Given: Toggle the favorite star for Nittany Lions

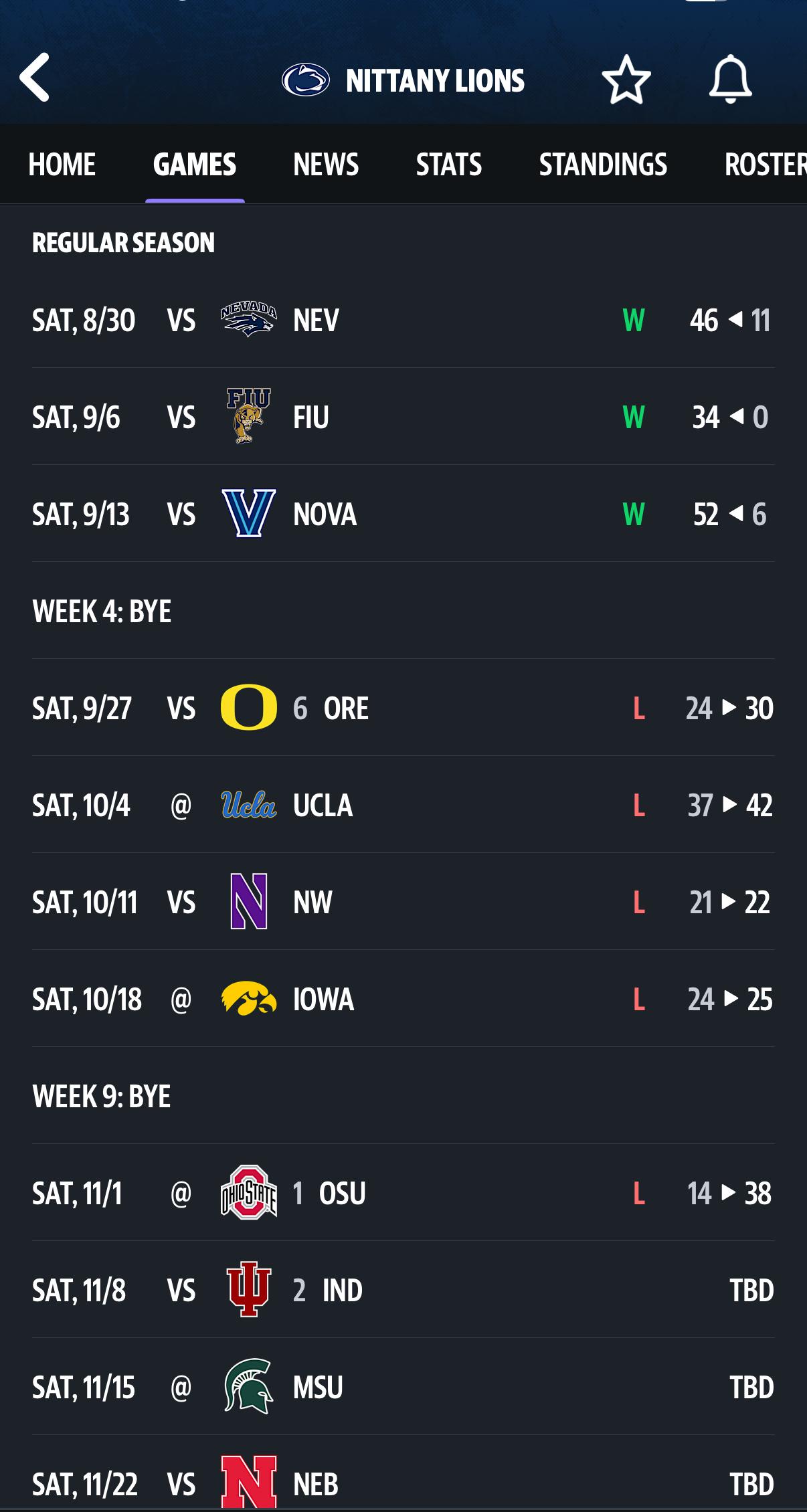Looking at the screenshot, I should [x=626, y=80].
